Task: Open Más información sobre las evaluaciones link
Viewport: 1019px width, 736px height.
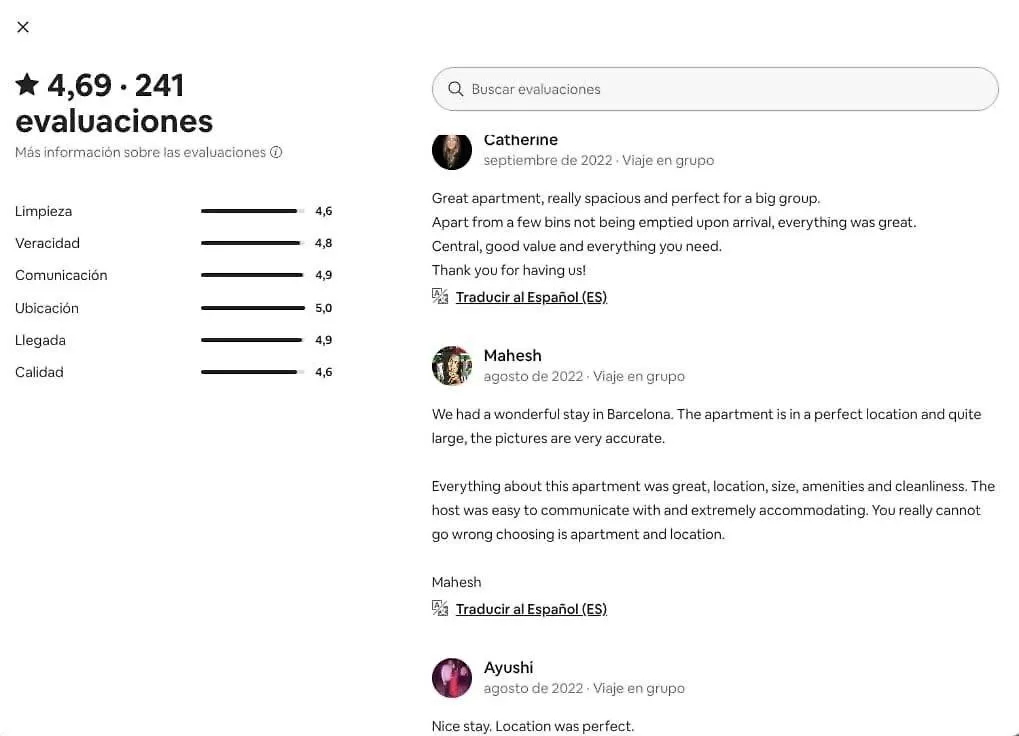Action: [x=140, y=152]
